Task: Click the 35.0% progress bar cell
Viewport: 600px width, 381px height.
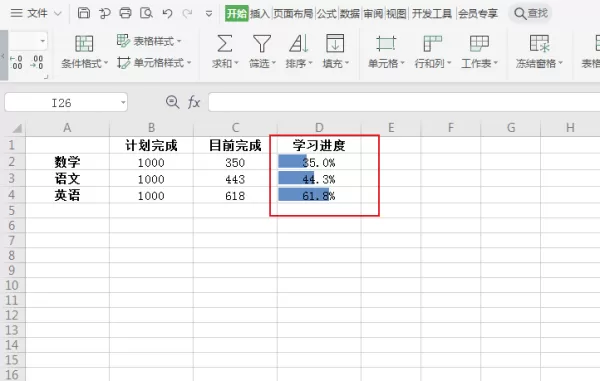Action: [319, 162]
